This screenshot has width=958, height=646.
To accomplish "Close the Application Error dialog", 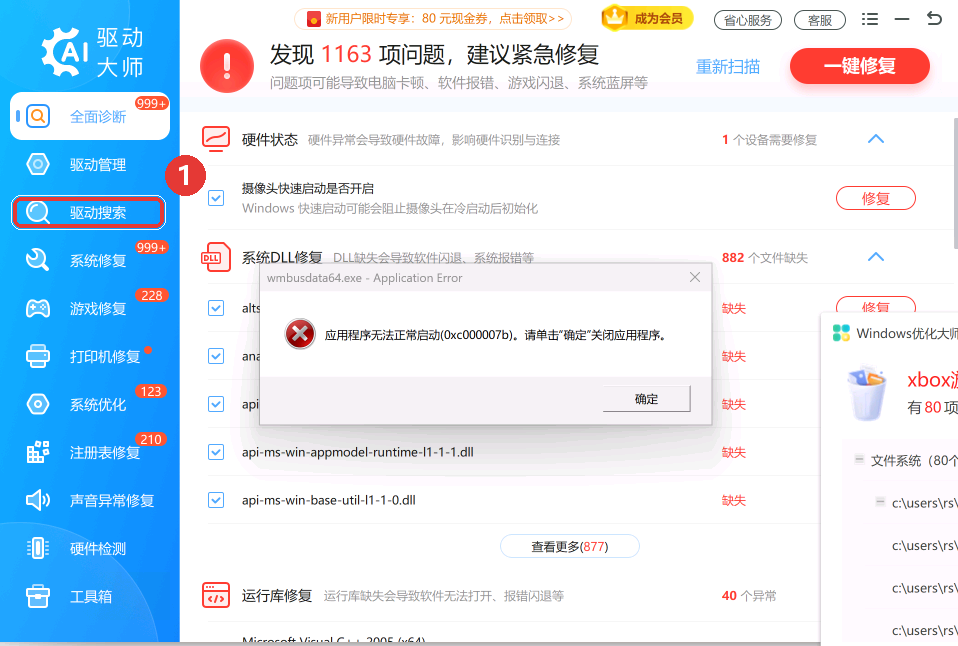I will (695, 277).
